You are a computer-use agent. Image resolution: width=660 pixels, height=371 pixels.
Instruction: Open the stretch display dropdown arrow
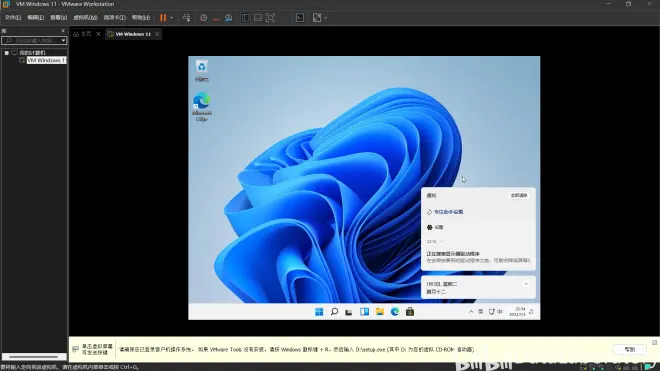pyautogui.click(x=325, y=18)
